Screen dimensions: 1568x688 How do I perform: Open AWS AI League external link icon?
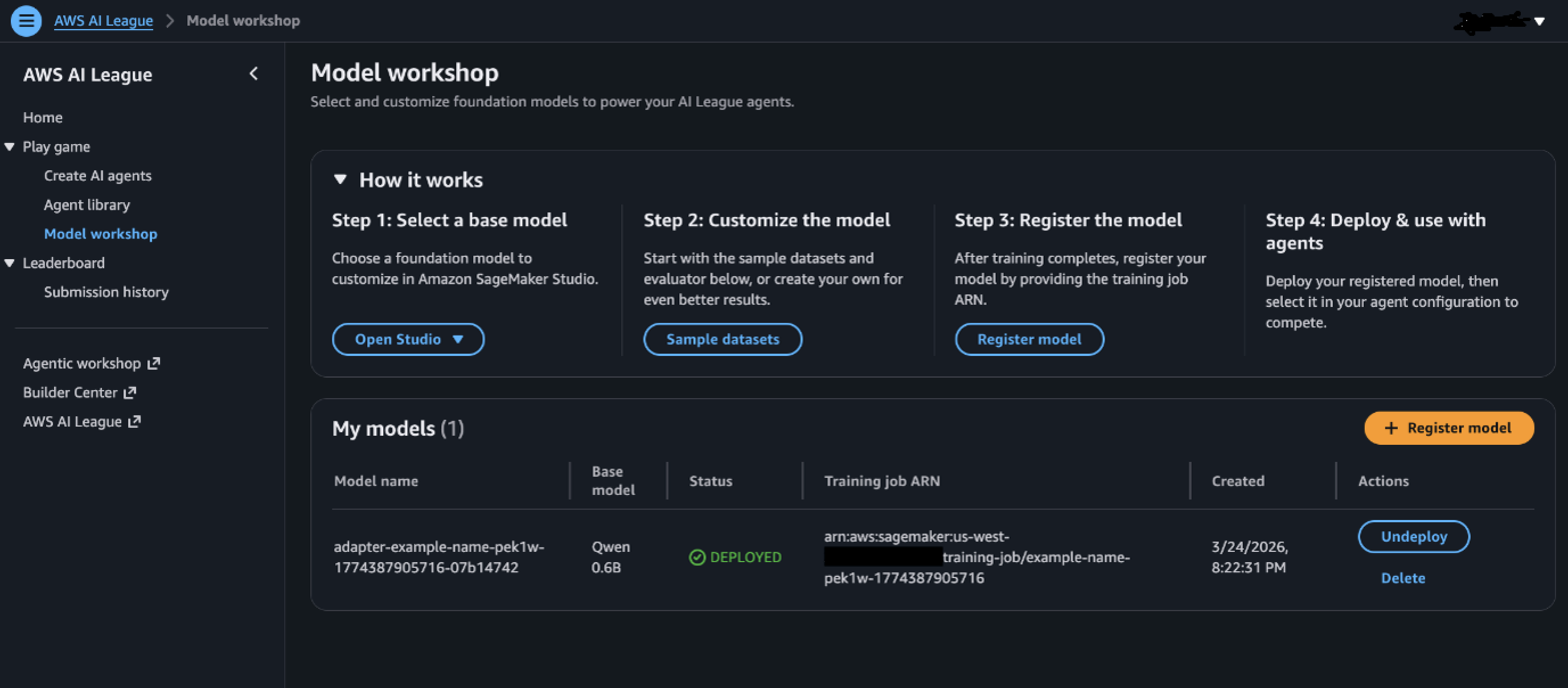[134, 421]
